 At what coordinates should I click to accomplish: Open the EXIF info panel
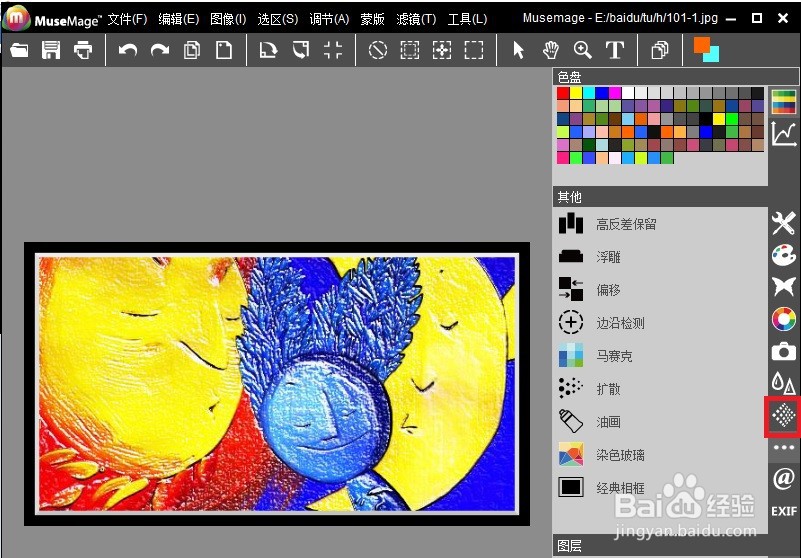click(784, 511)
